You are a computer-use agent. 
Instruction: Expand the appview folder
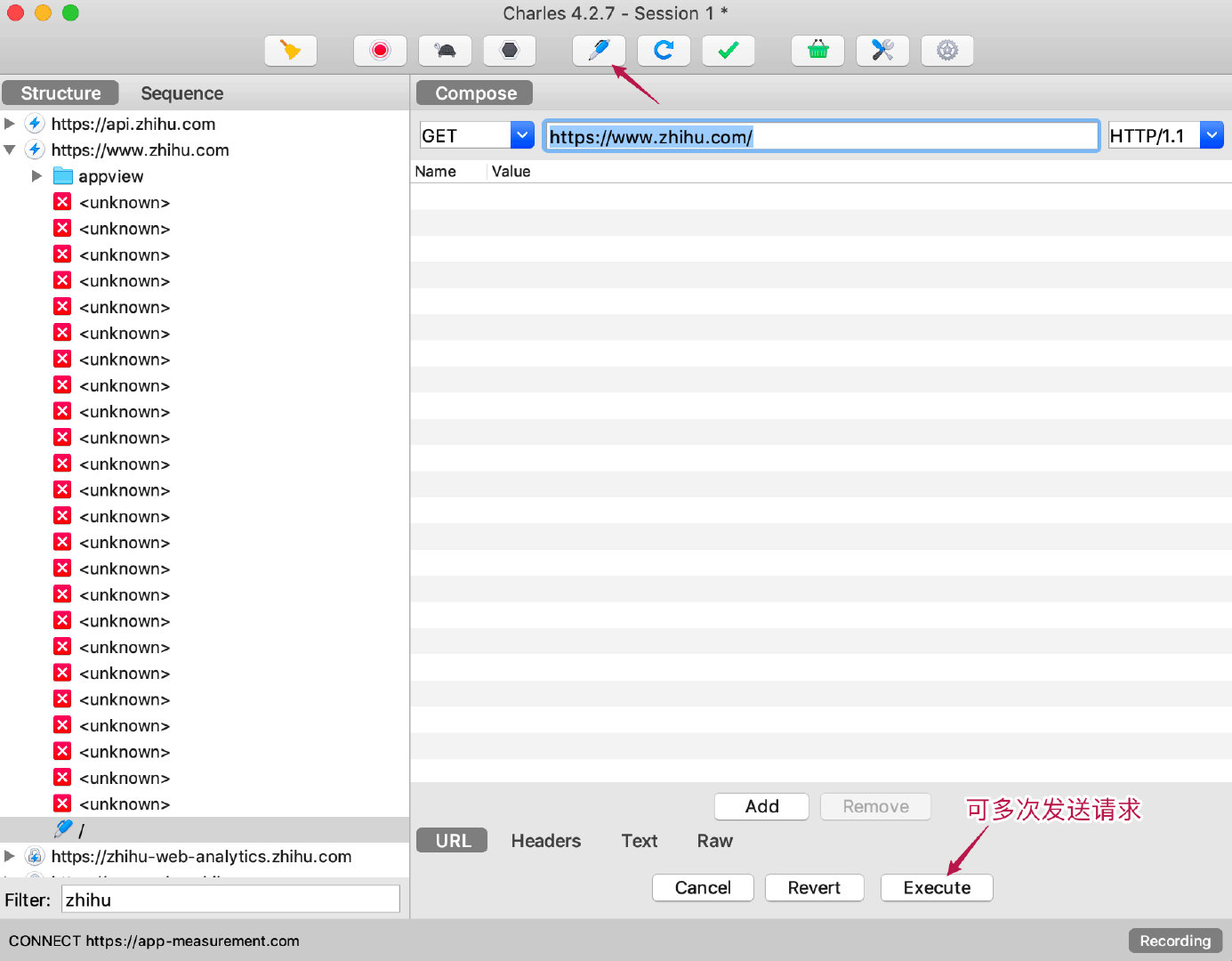[36, 176]
